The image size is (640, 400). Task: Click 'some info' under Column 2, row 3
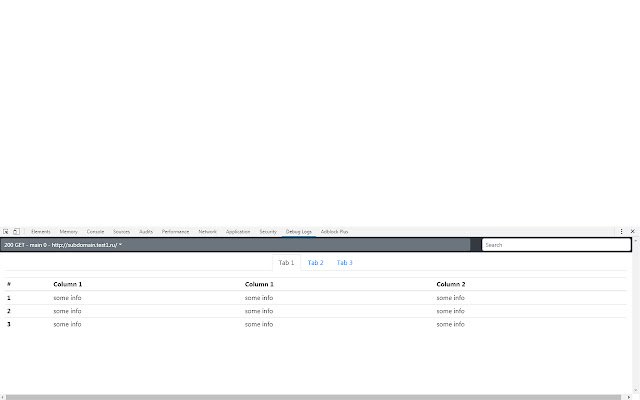pyautogui.click(x=451, y=324)
